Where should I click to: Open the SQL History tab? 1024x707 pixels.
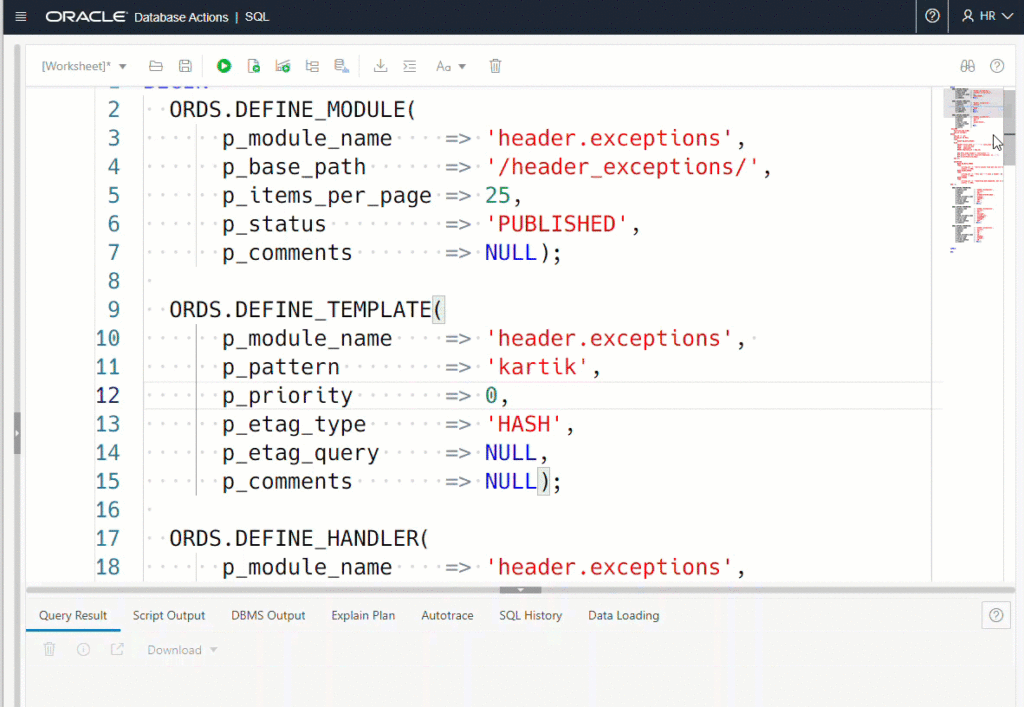(530, 616)
